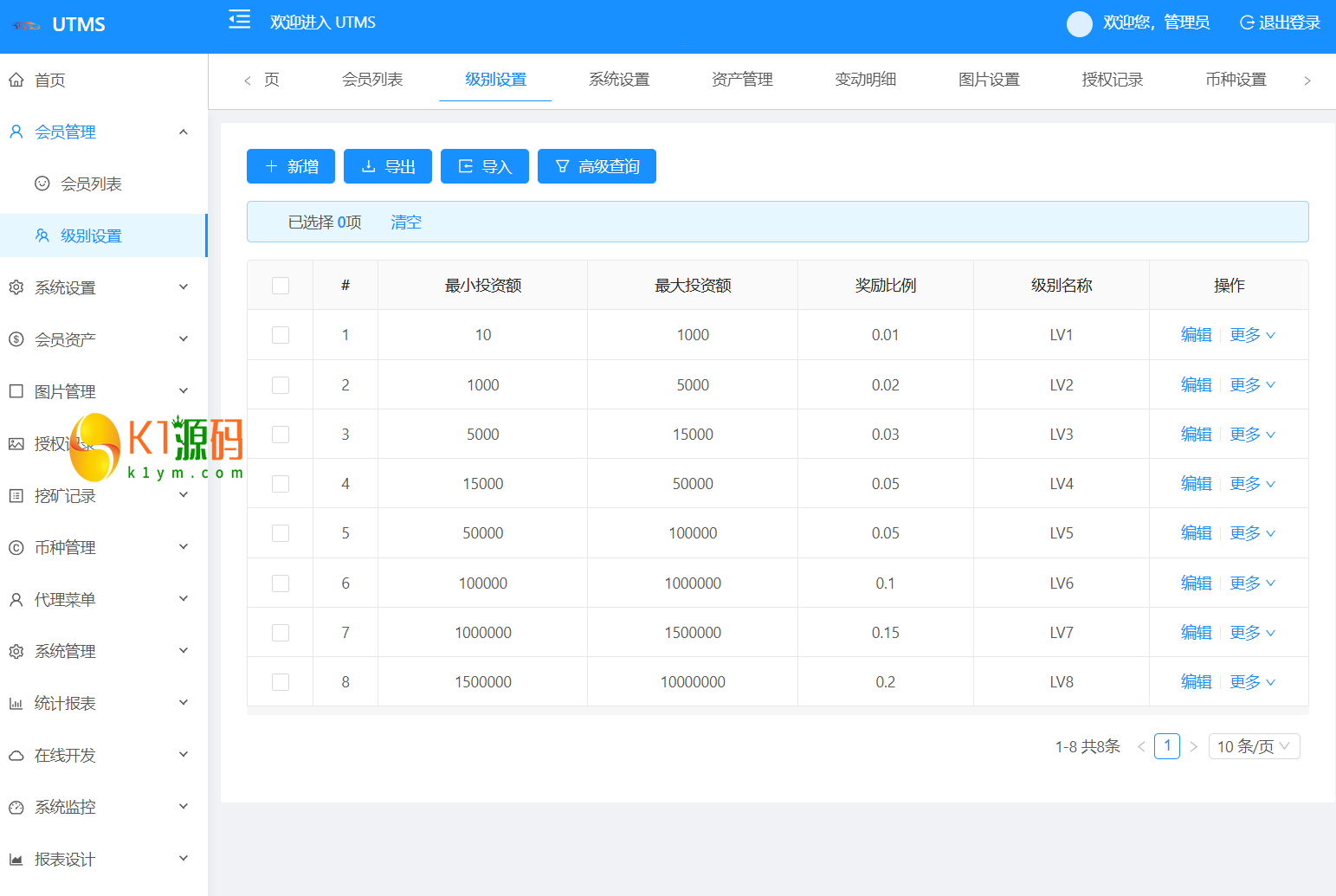Click the dollar icon for 会员资产
1336x896 pixels.
[16, 339]
